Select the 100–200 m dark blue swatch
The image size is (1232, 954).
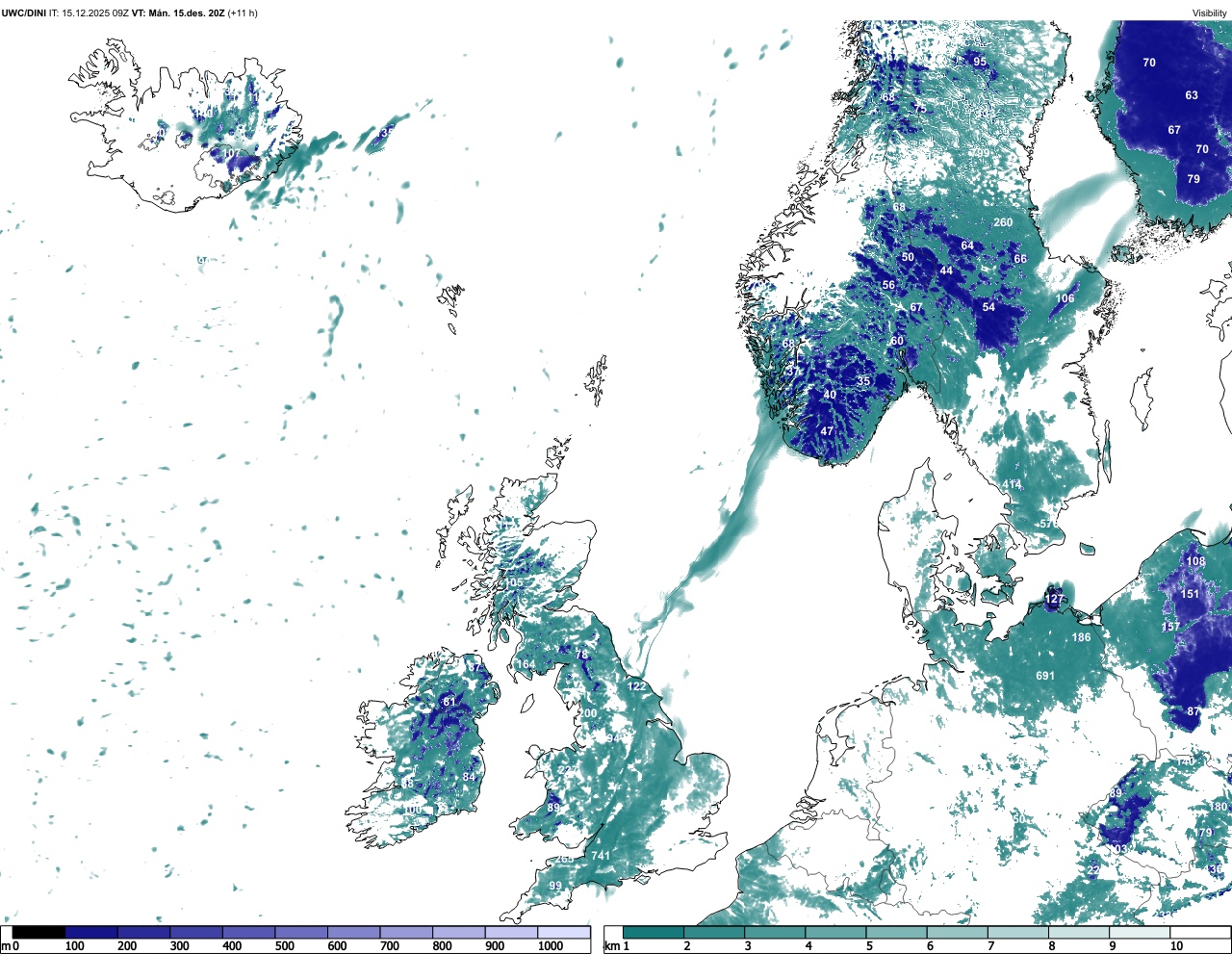(91, 932)
